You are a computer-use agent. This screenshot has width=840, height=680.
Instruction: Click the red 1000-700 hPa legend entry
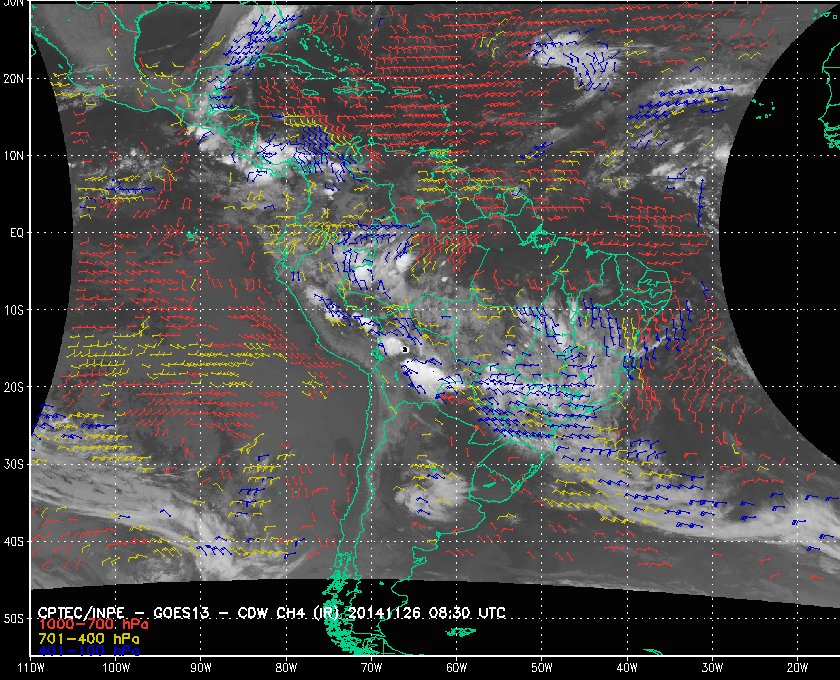coord(93,625)
